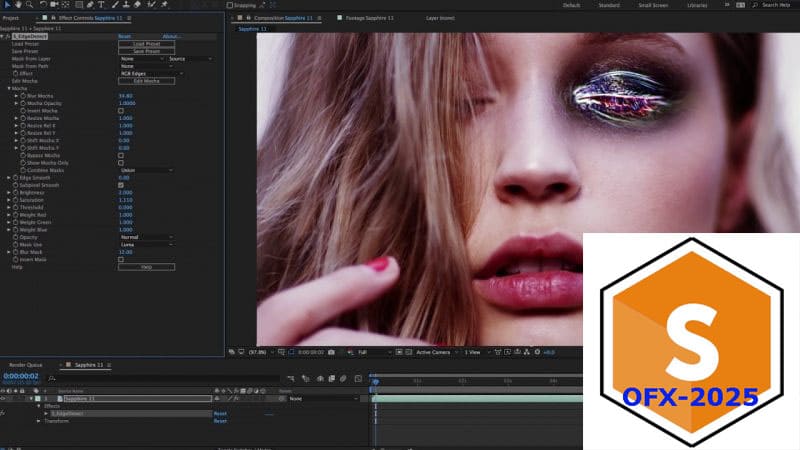The height and width of the screenshot is (450, 800).
Task: Toggle the Threshold stopwatch
Action: 16,208
